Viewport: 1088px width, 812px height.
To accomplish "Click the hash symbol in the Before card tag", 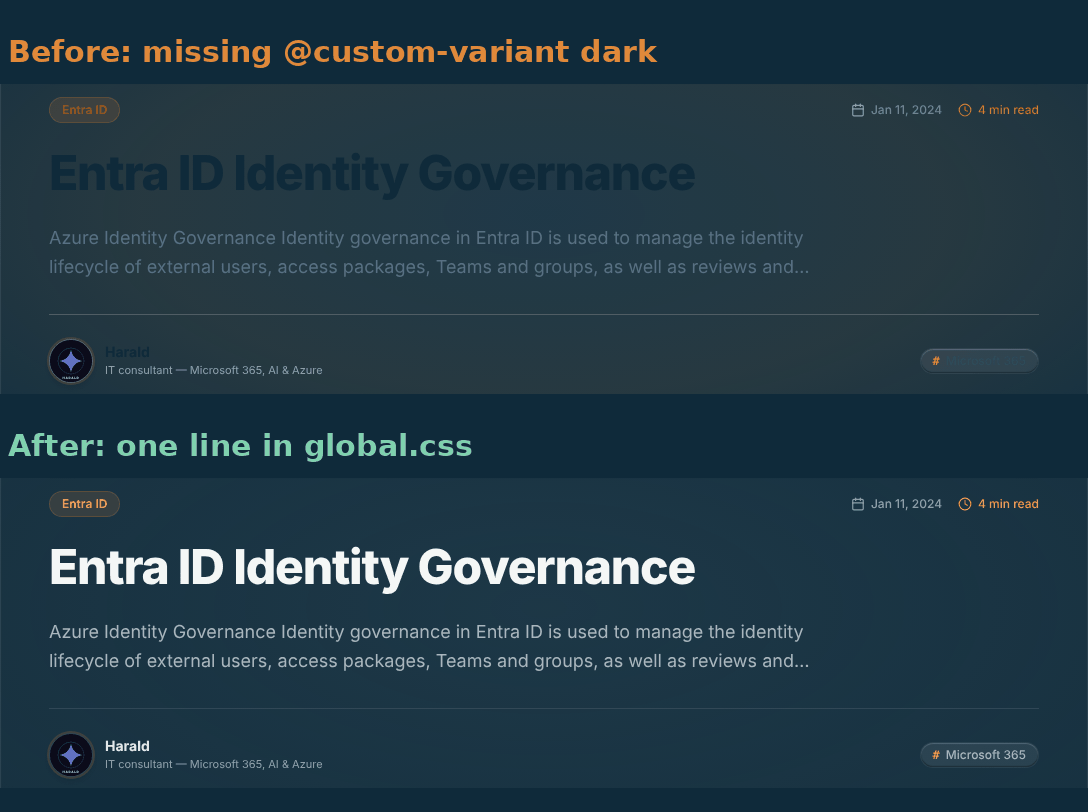I will [x=935, y=361].
